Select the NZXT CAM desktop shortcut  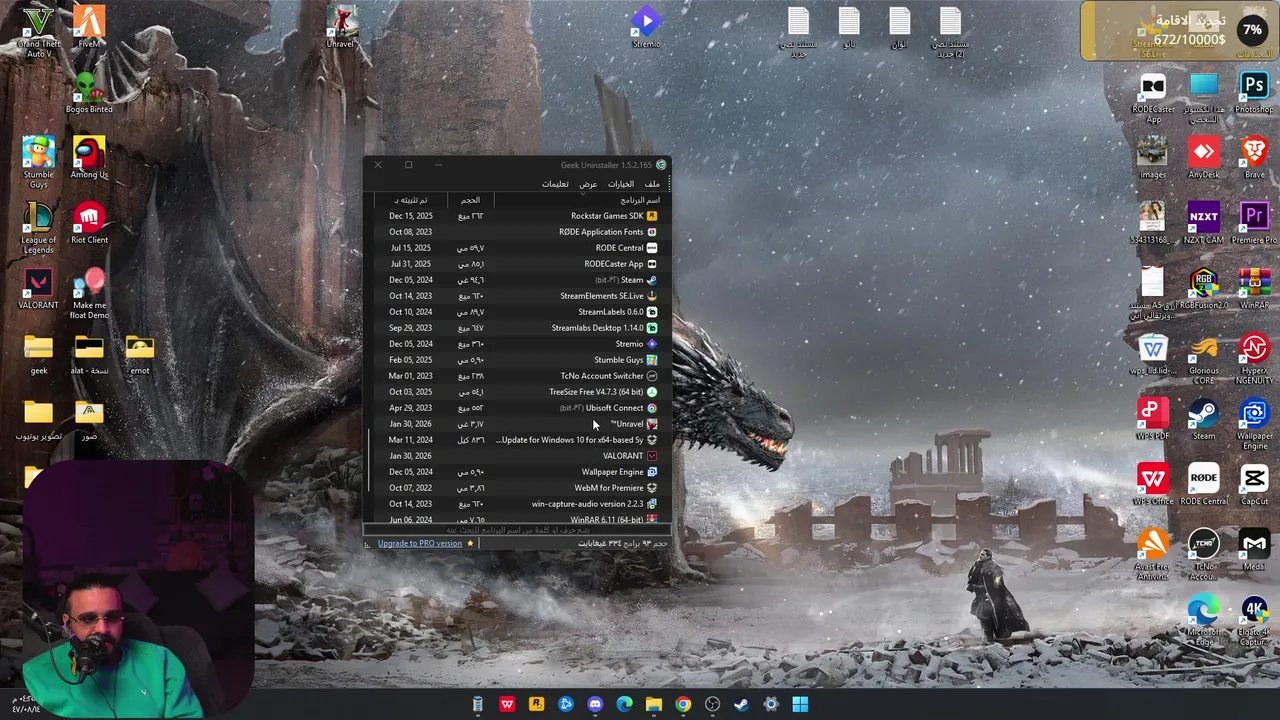[1204, 223]
